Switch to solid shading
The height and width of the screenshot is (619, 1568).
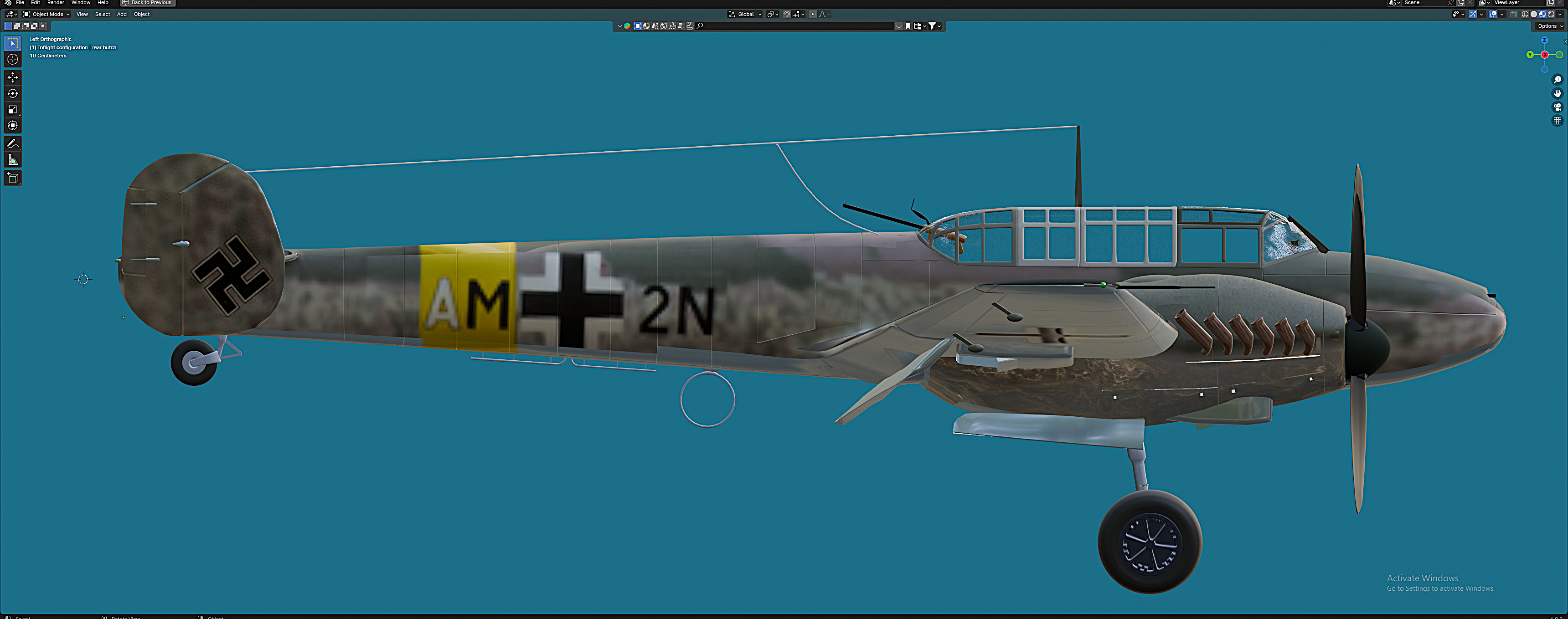pyautogui.click(x=1534, y=15)
